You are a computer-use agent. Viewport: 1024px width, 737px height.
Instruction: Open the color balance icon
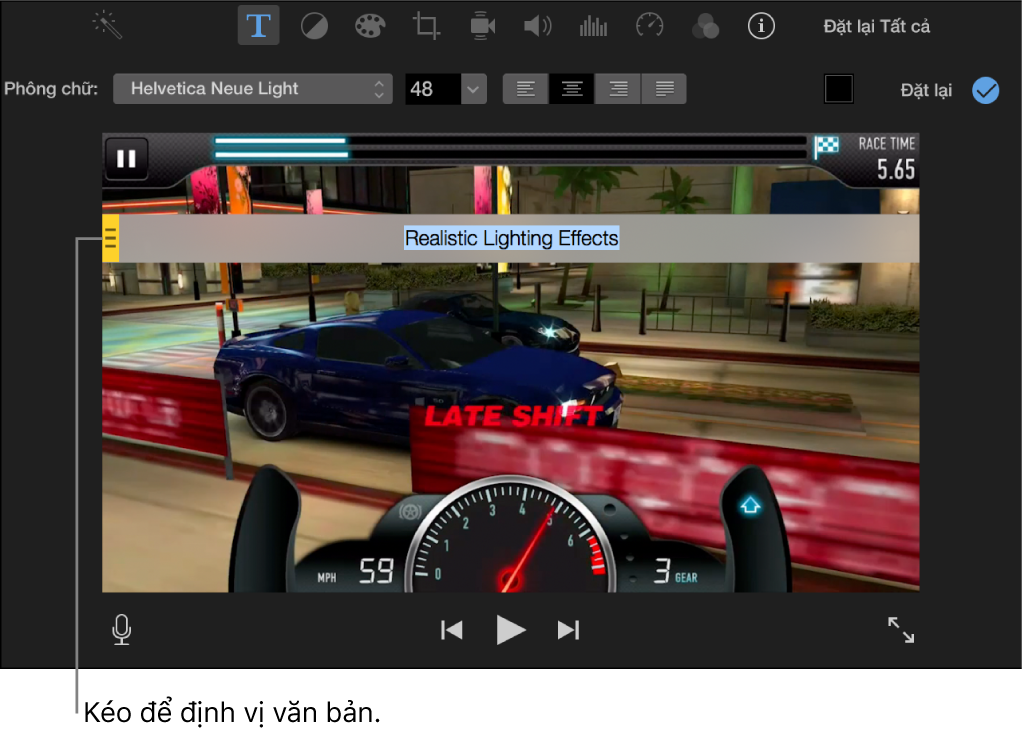tap(314, 26)
